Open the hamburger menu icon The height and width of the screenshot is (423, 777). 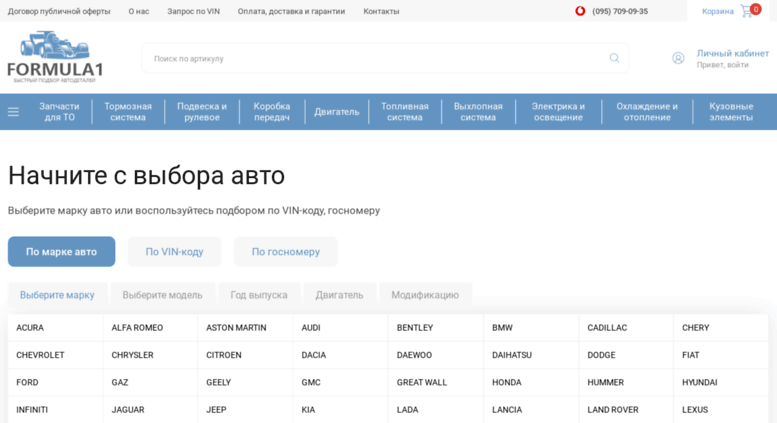click(x=13, y=112)
